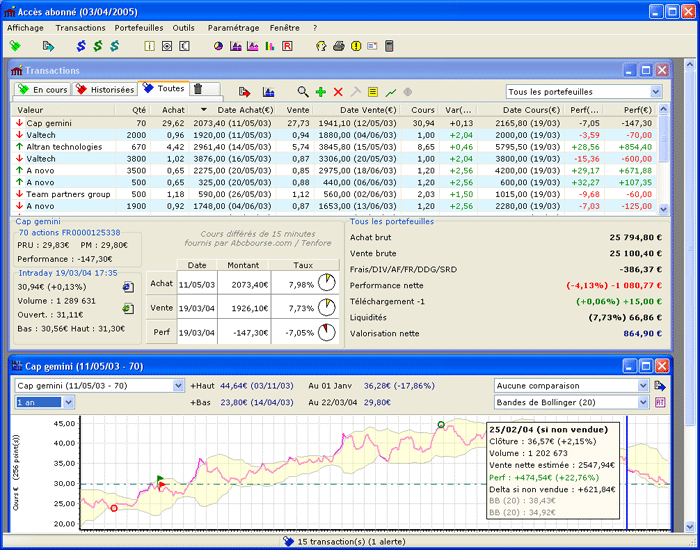Select the 'Cap gemini' row in transactions table
The width and height of the screenshot is (700, 550).
point(335,123)
